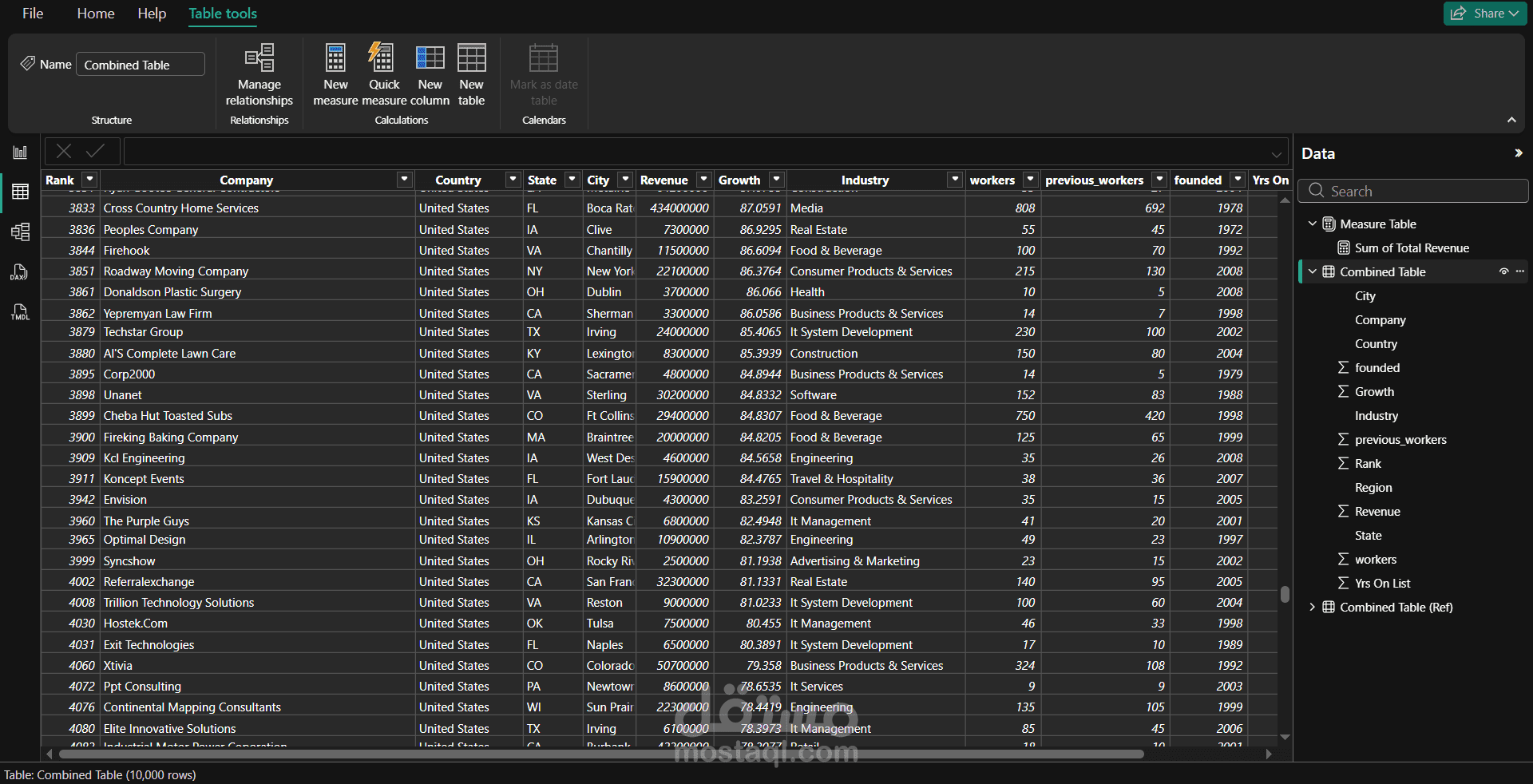This screenshot has height=784, width=1533.
Task: Click the Name tag icon
Action: coord(28,63)
